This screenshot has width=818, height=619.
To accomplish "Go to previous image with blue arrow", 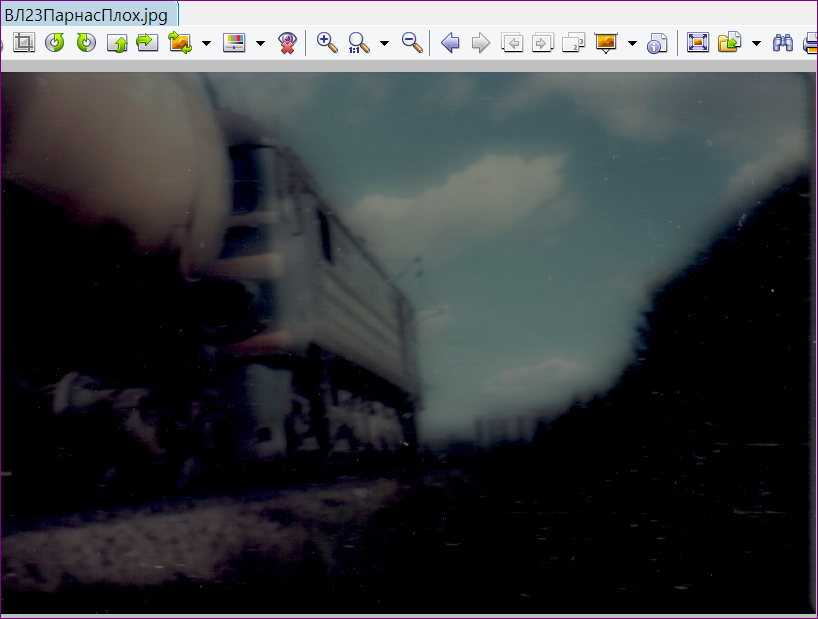I will (450, 43).
